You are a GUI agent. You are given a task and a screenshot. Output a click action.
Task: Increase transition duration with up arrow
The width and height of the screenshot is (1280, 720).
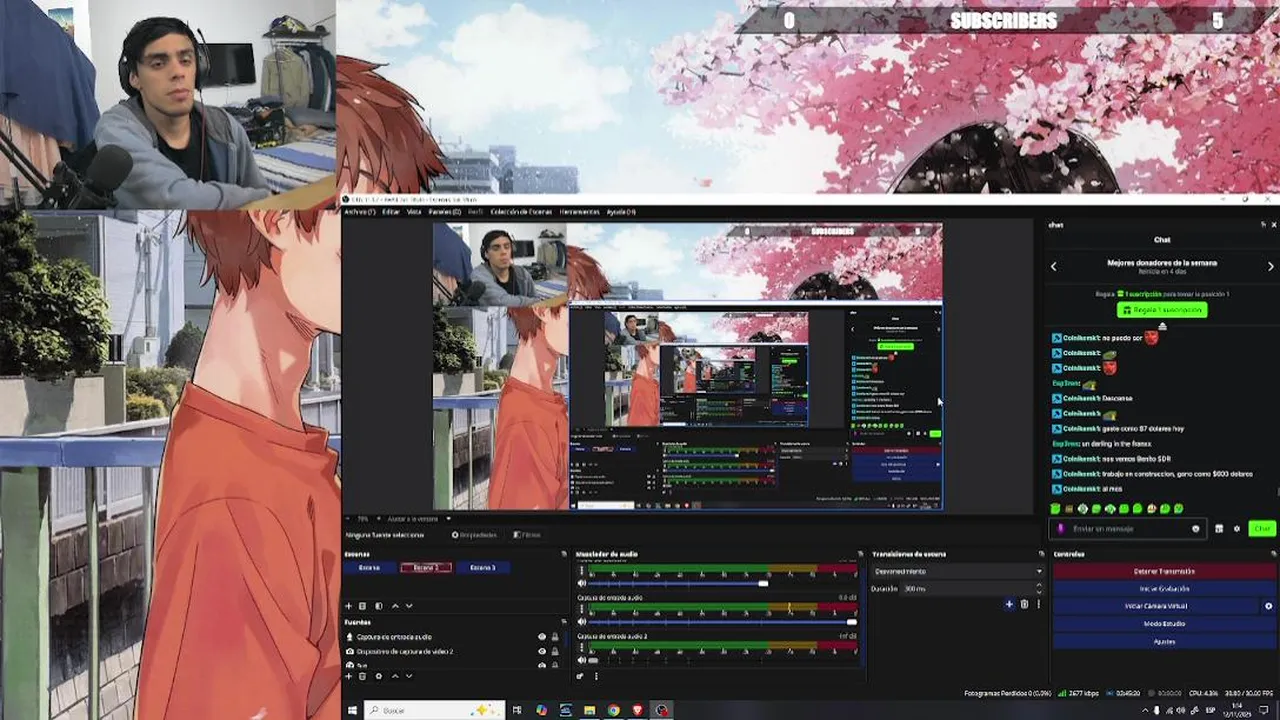[1039, 585]
